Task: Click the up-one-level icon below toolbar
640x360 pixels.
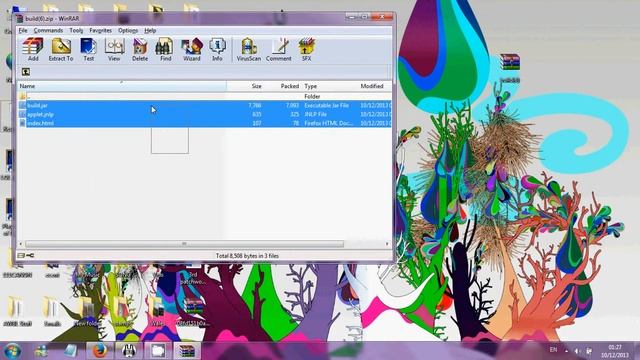Action: coord(26,72)
